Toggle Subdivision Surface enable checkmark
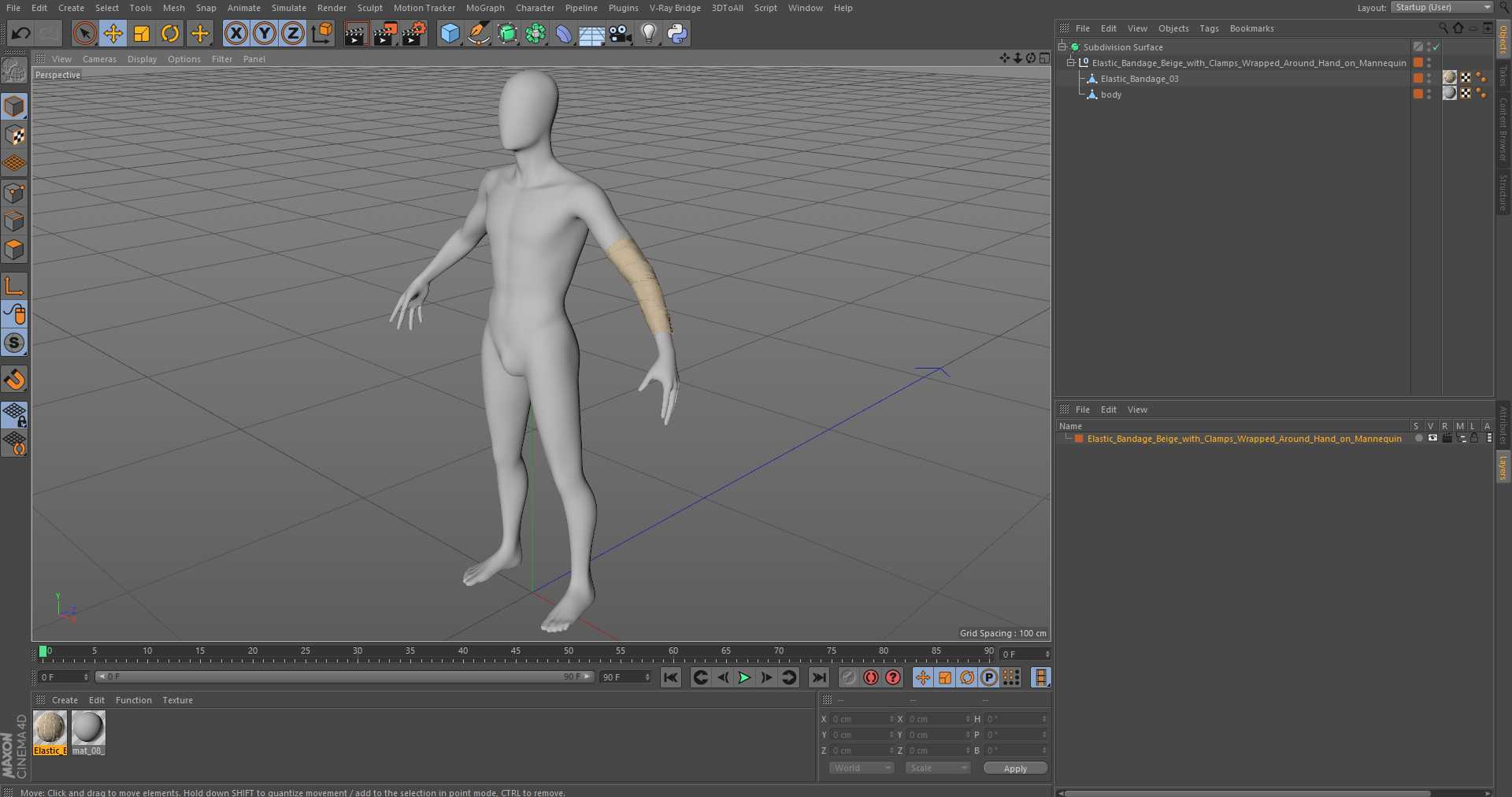This screenshot has width=1512, height=797. point(1436,47)
